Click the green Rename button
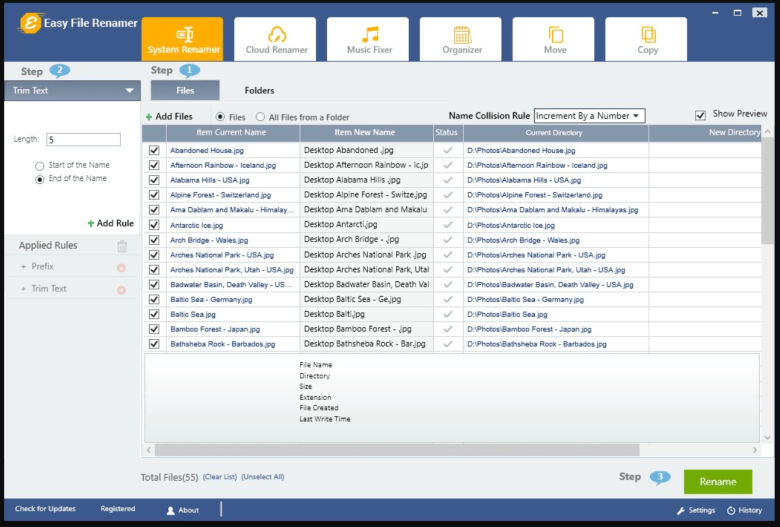This screenshot has height=527, width=780. pyautogui.click(x=718, y=482)
